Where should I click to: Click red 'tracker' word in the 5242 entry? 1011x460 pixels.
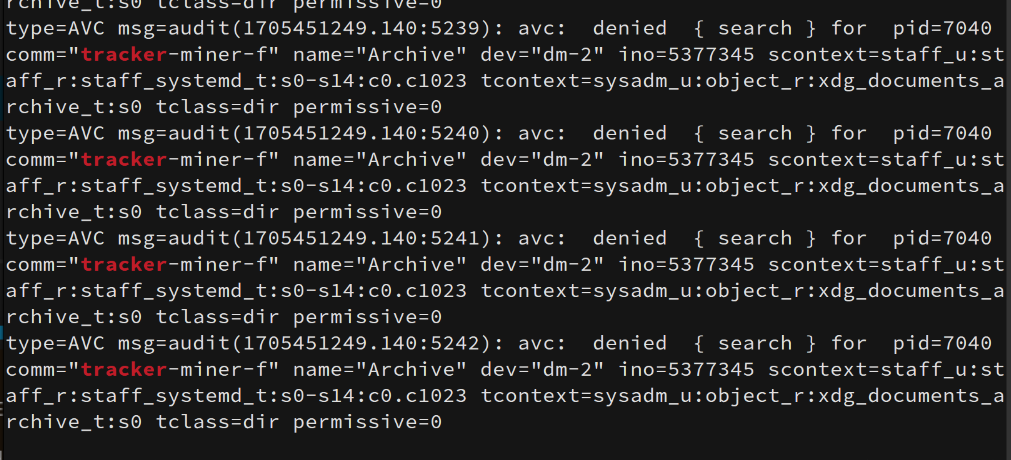(x=124, y=370)
